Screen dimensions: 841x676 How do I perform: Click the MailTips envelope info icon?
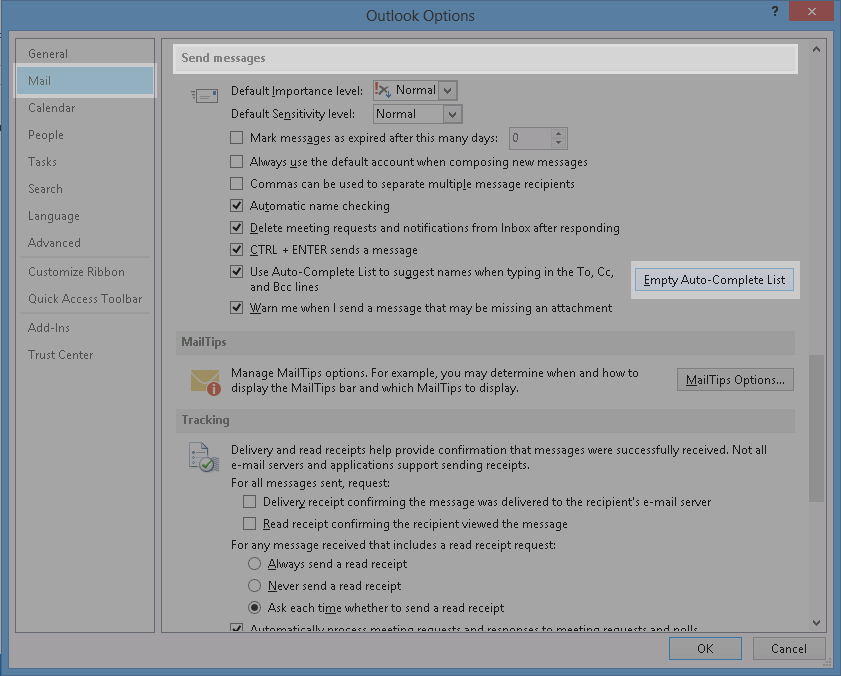pyautogui.click(x=205, y=382)
